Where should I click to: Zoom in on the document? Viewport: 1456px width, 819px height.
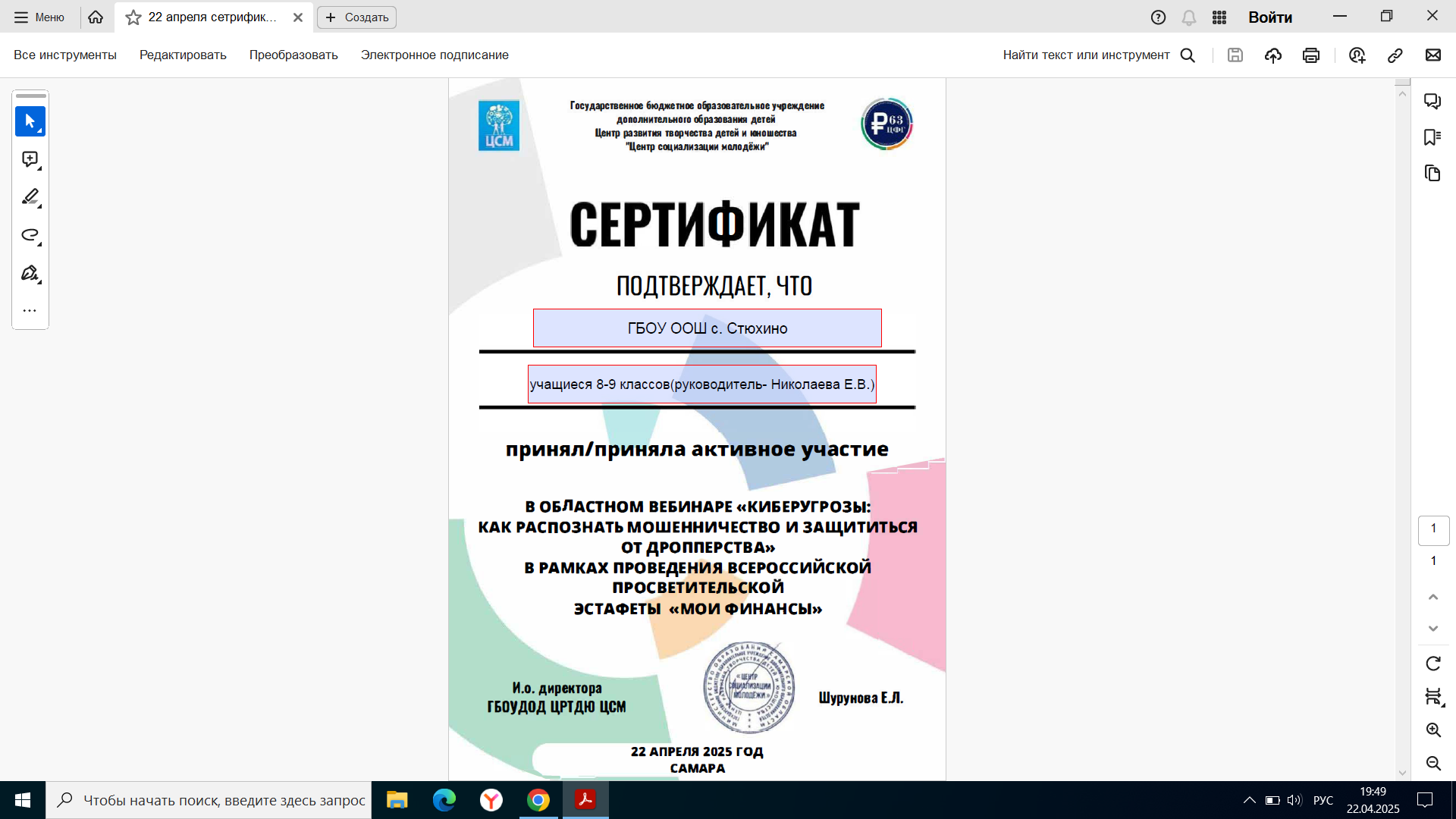pyautogui.click(x=1433, y=730)
